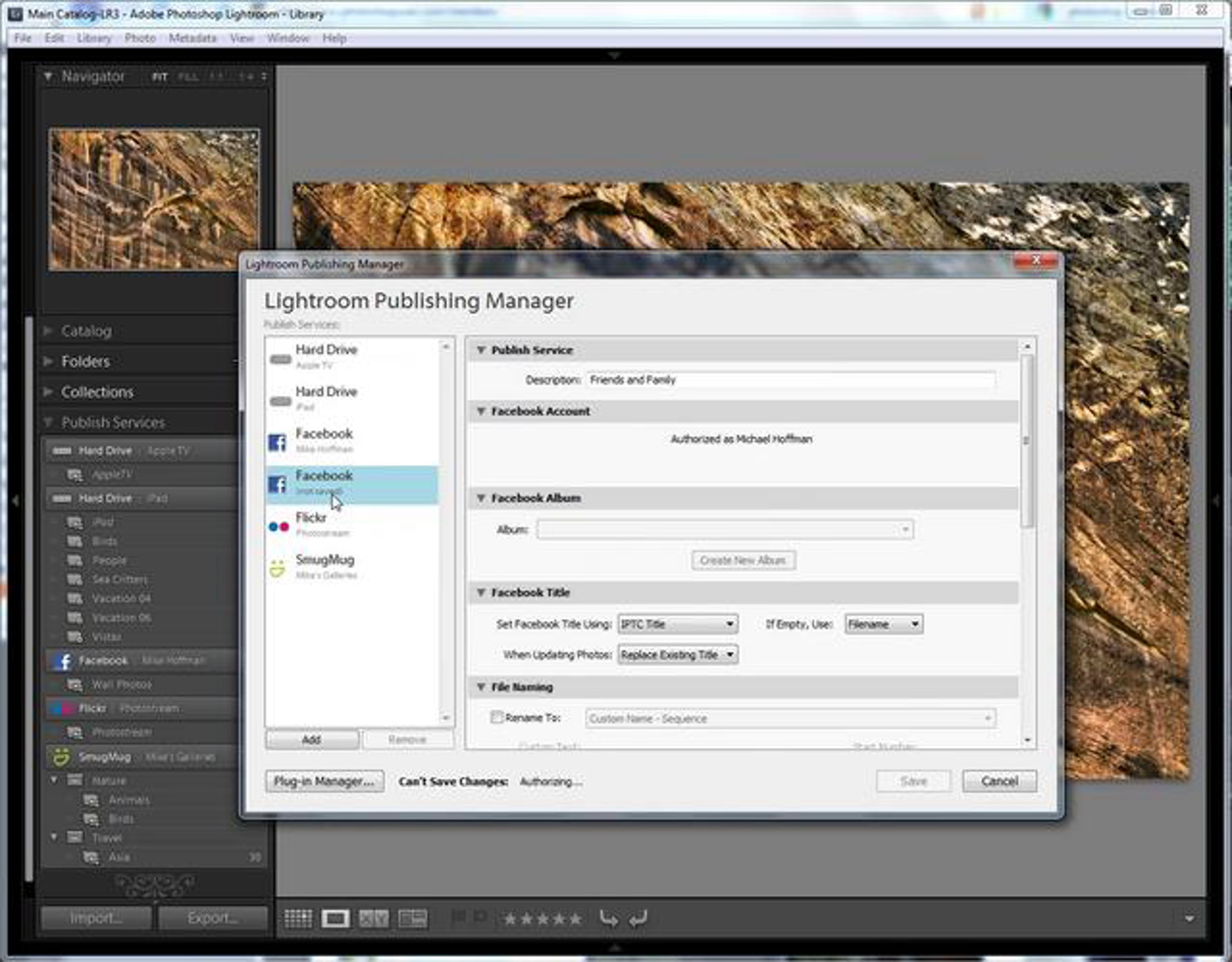Open Navigator zoom level options arrows

coord(263,76)
